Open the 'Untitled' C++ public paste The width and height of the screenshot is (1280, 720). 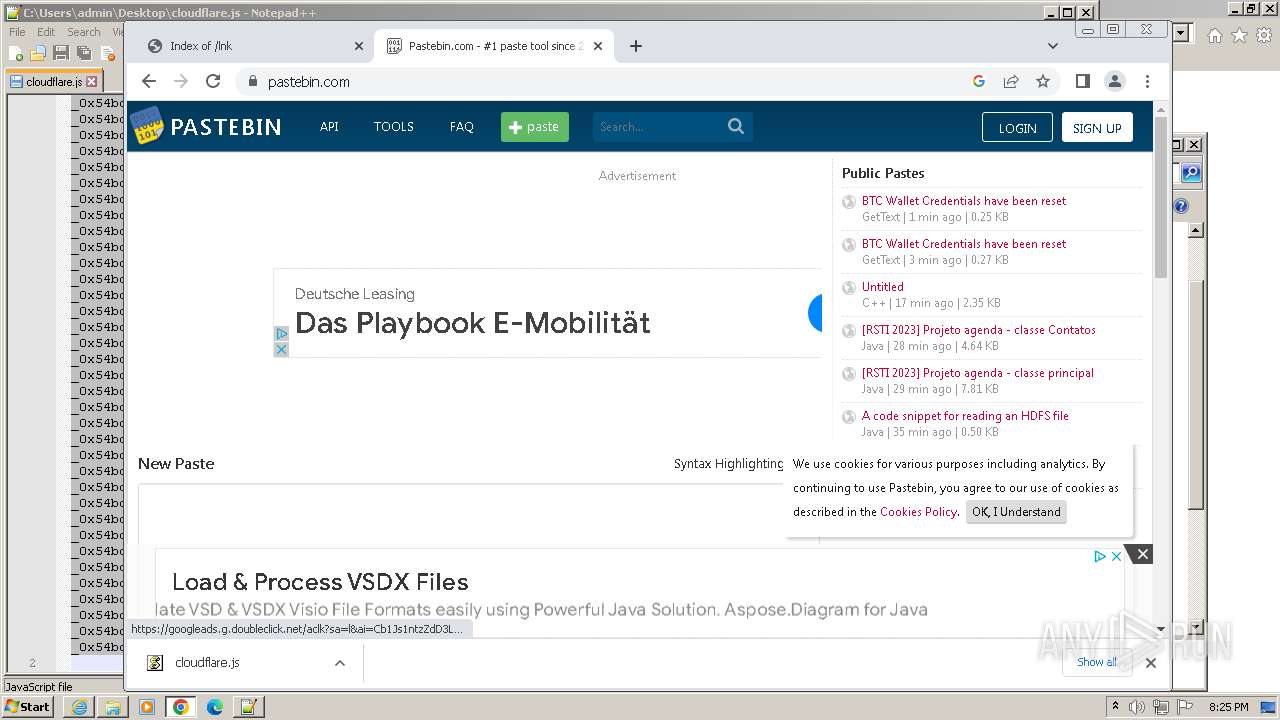(x=882, y=287)
